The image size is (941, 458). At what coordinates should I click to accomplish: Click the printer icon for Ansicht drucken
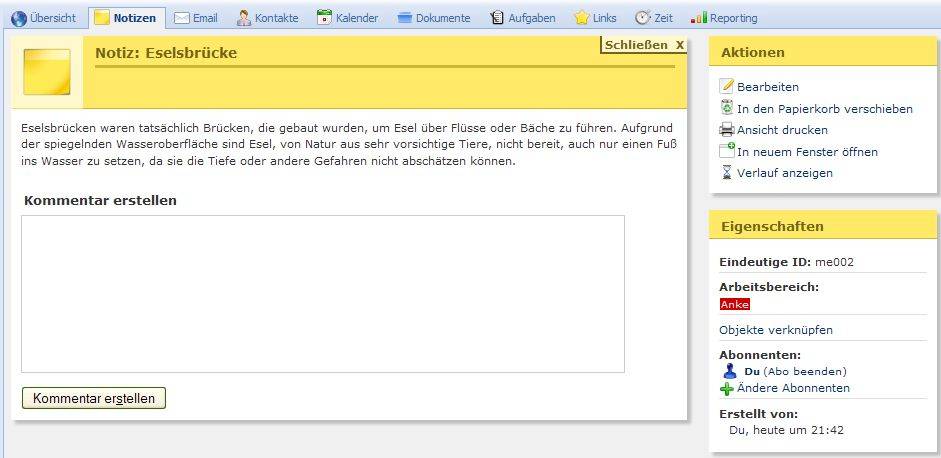point(727,130)
